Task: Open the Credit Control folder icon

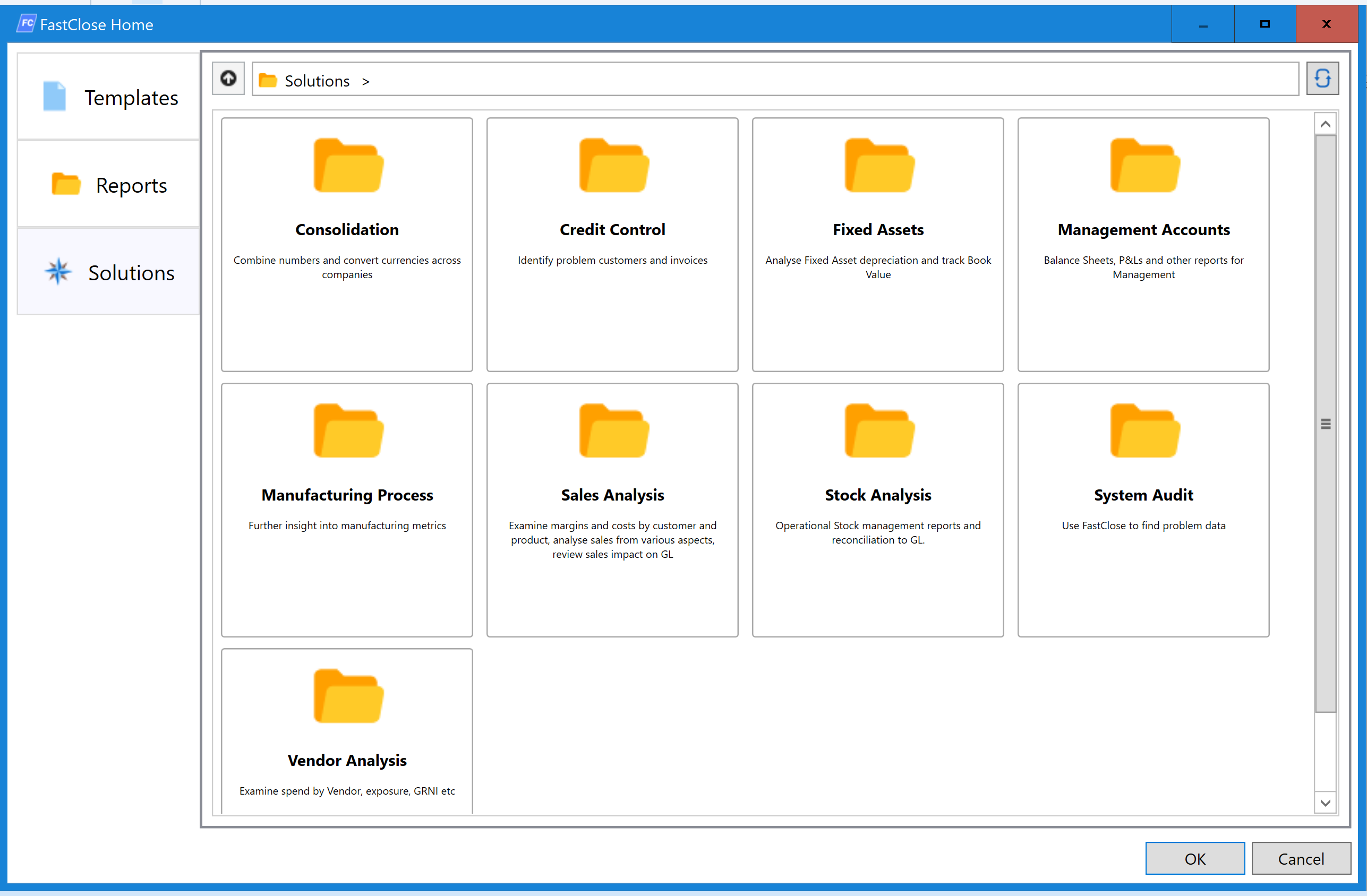Action: pos(613,165)
